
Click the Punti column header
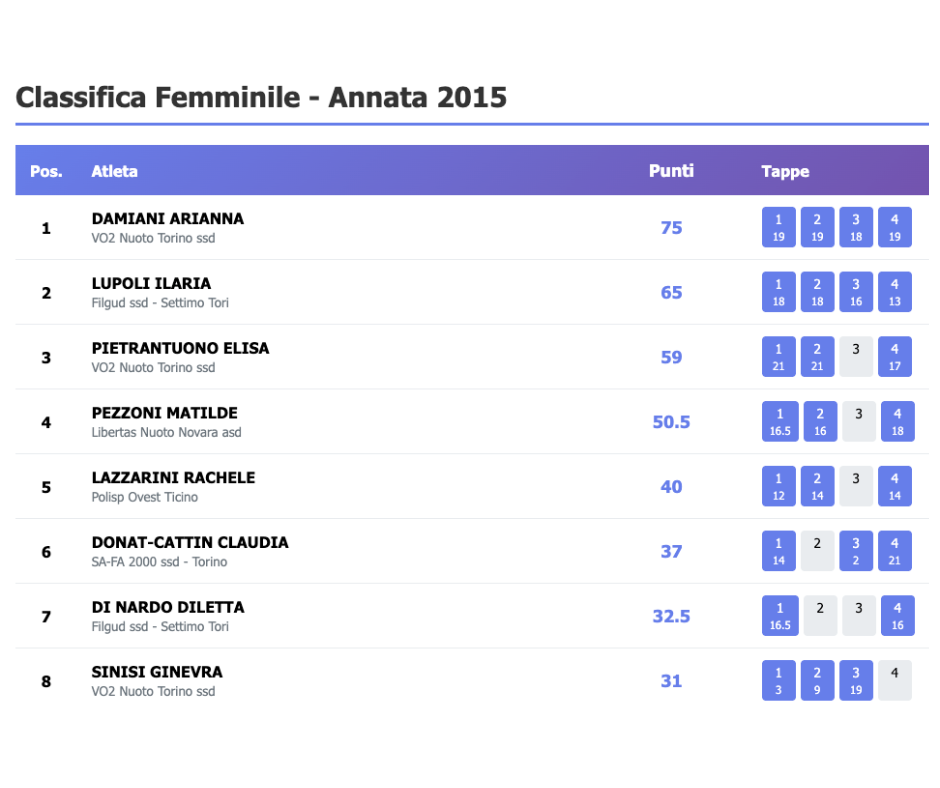pyautogui.click(x=671, y=171)
